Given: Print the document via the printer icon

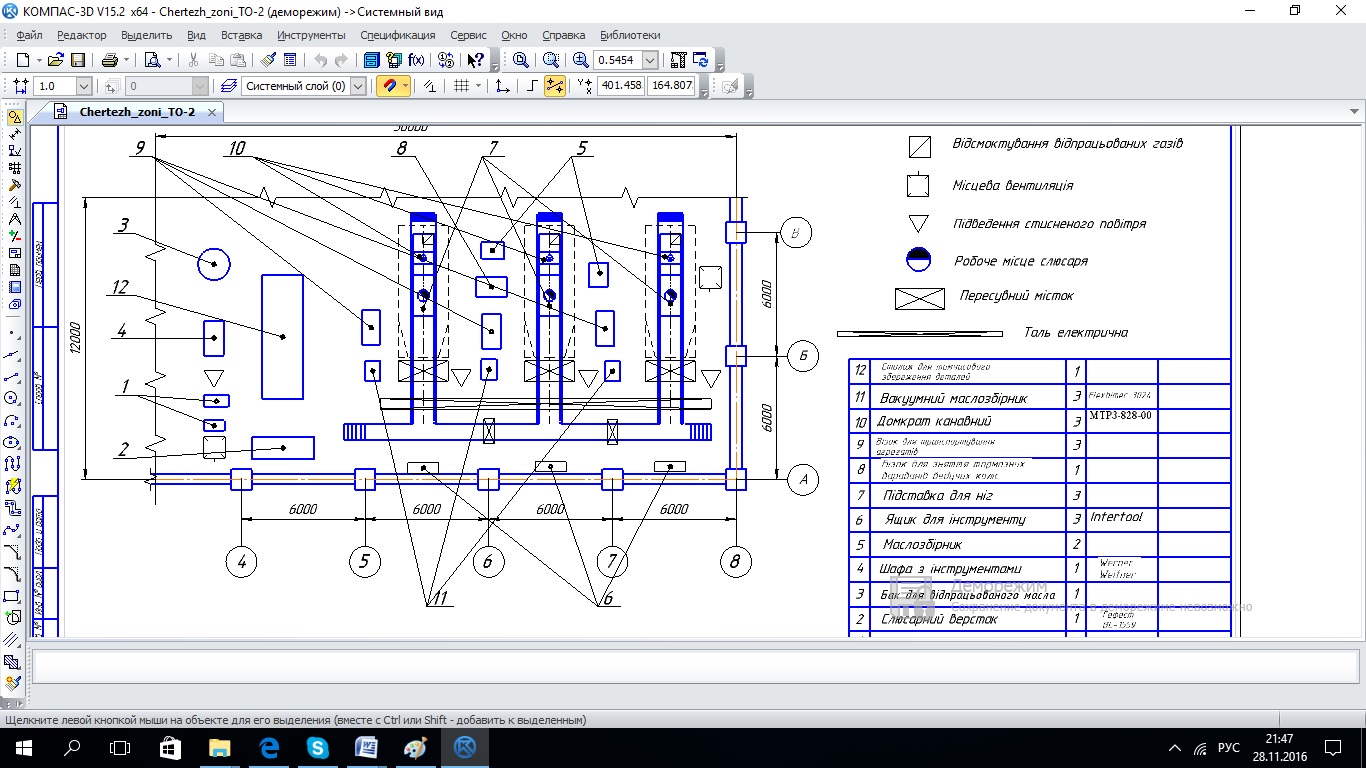Looking at the screenshot, I should coord(110,60).
